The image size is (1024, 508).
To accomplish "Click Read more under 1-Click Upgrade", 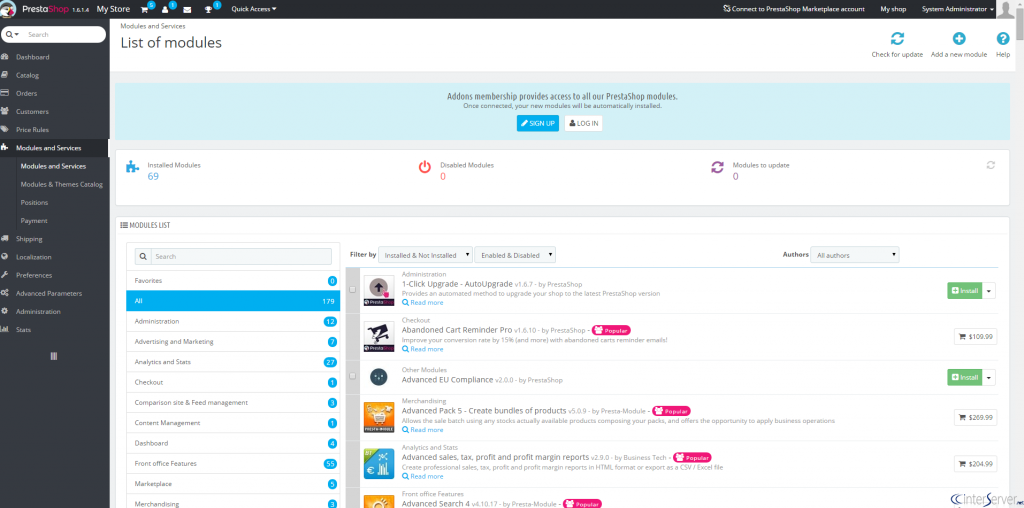I will (423, 303).
